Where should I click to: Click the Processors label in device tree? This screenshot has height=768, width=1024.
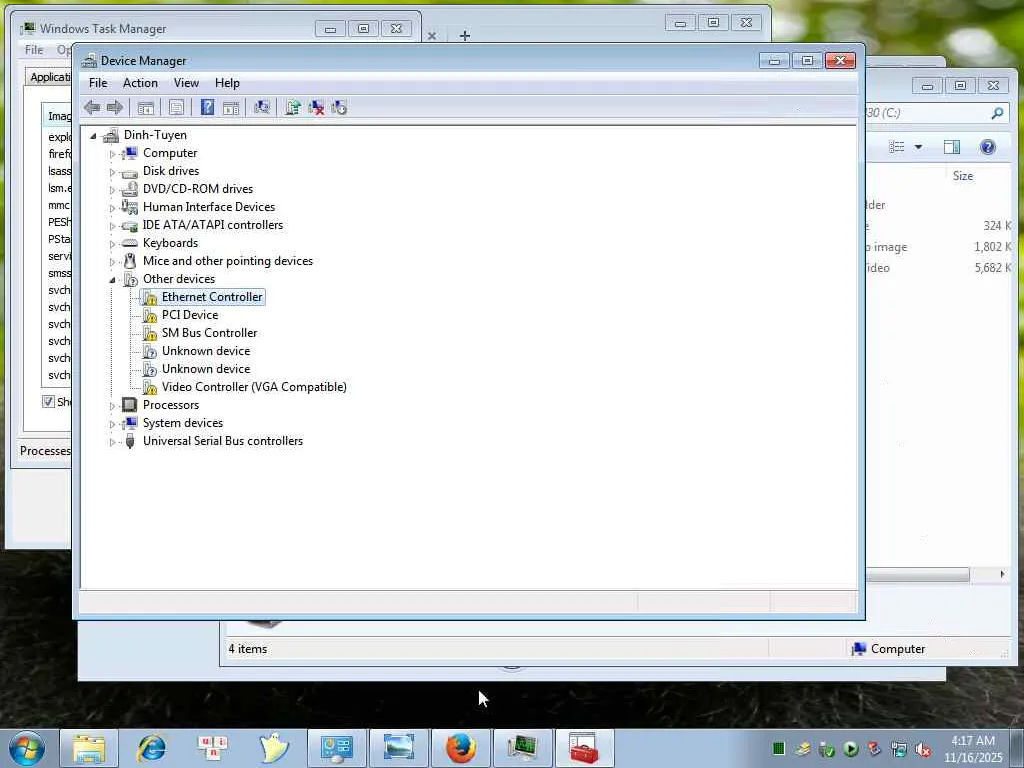coord(171,405)
